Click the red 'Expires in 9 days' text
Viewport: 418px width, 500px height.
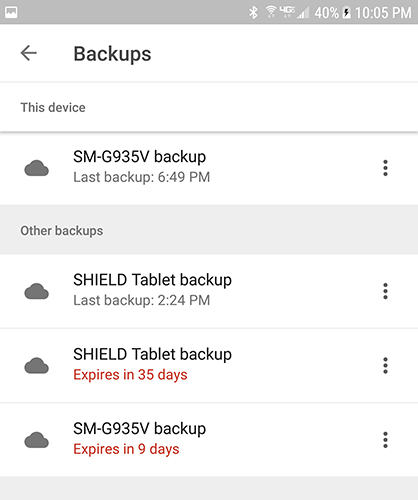coord(126,449)
